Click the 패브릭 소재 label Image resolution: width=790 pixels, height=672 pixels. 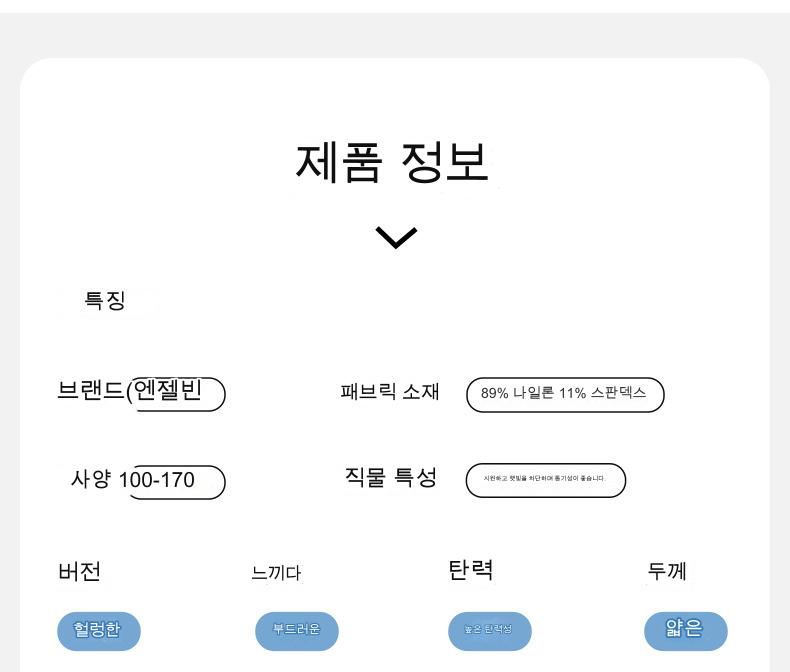tap(390, 392)
